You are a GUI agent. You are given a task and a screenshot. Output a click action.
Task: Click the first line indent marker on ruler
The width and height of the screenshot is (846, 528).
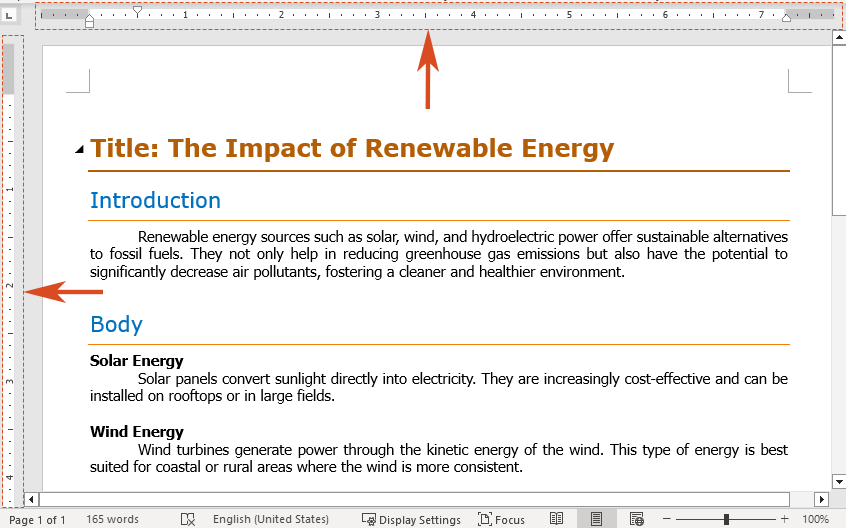137,10
